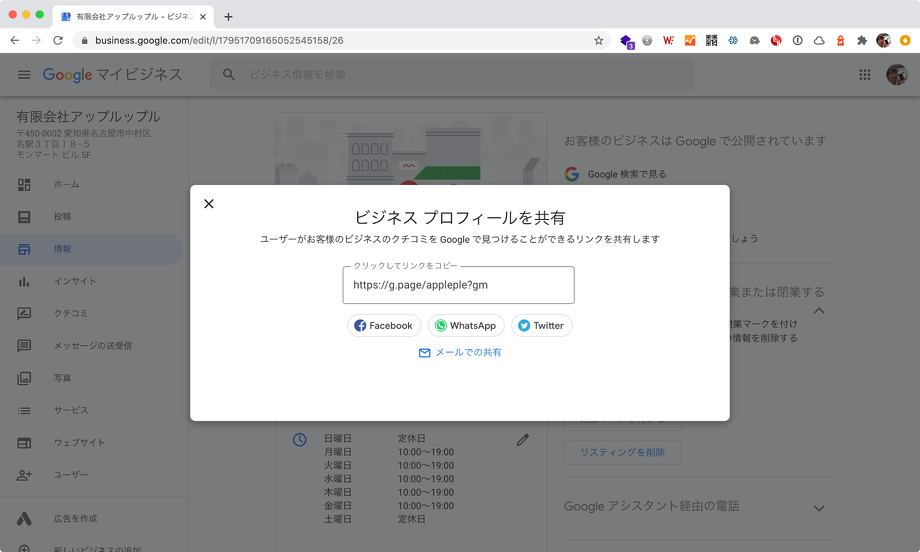Click the g.page link field to copy
Image resolution: width=920 pixels, height=552 pixels.
(x=458, y=285)
